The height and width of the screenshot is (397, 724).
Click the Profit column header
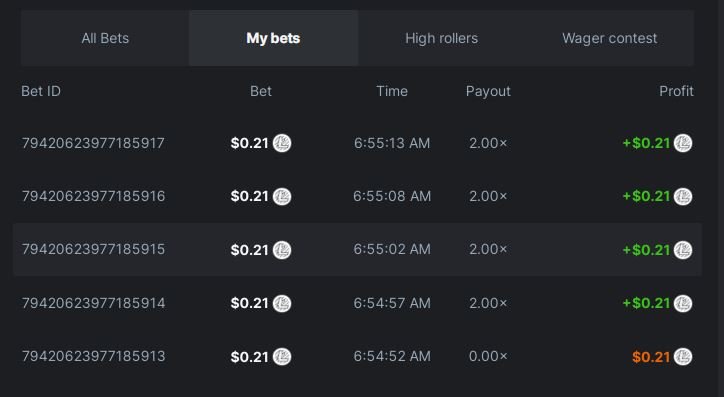[x=676, y=91]
